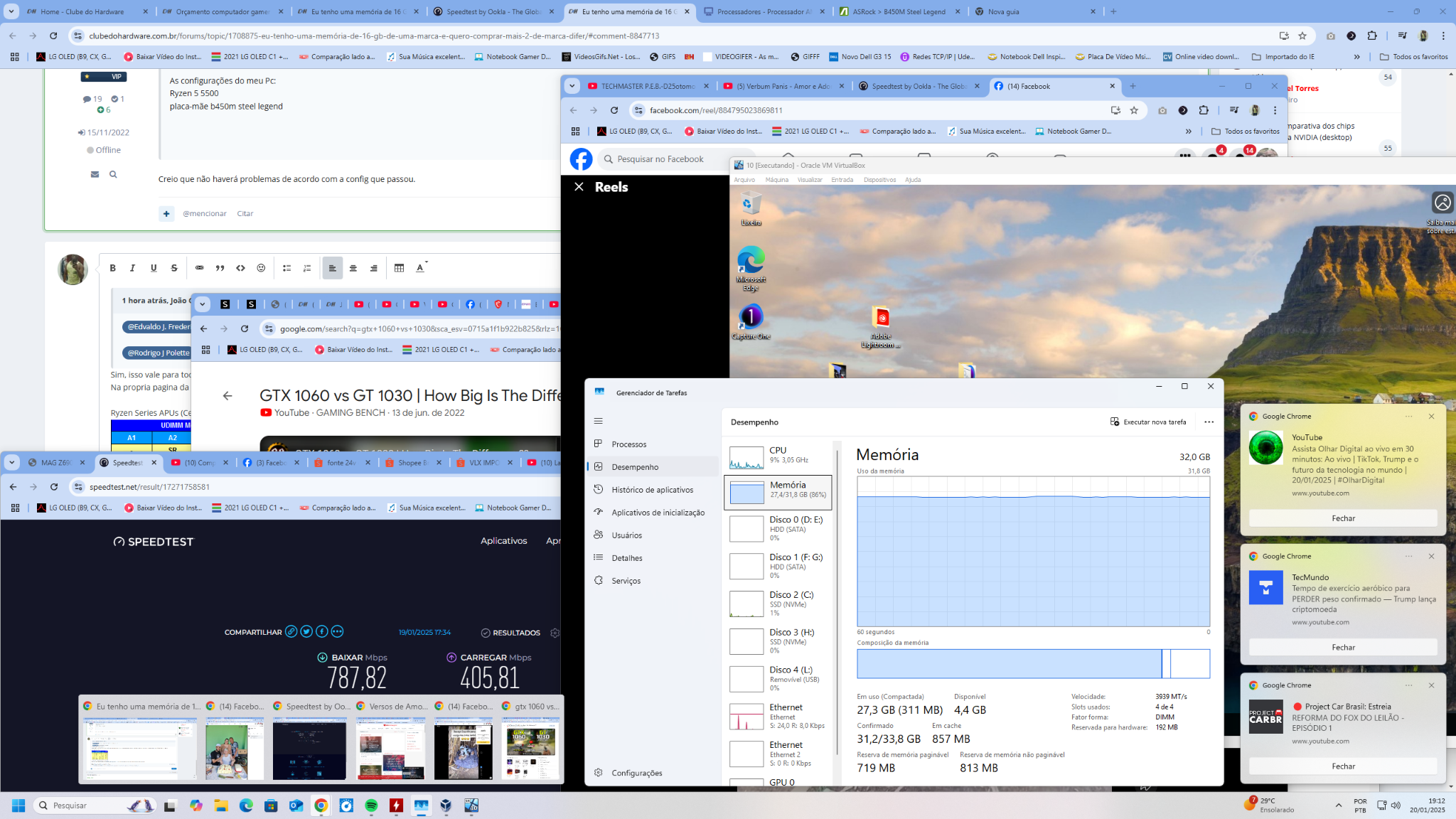Click @mencionar below the forum post
Image resolution: width=1456 pixels, height=819 pixels.
pyautogui.click(x=205, y=213)
